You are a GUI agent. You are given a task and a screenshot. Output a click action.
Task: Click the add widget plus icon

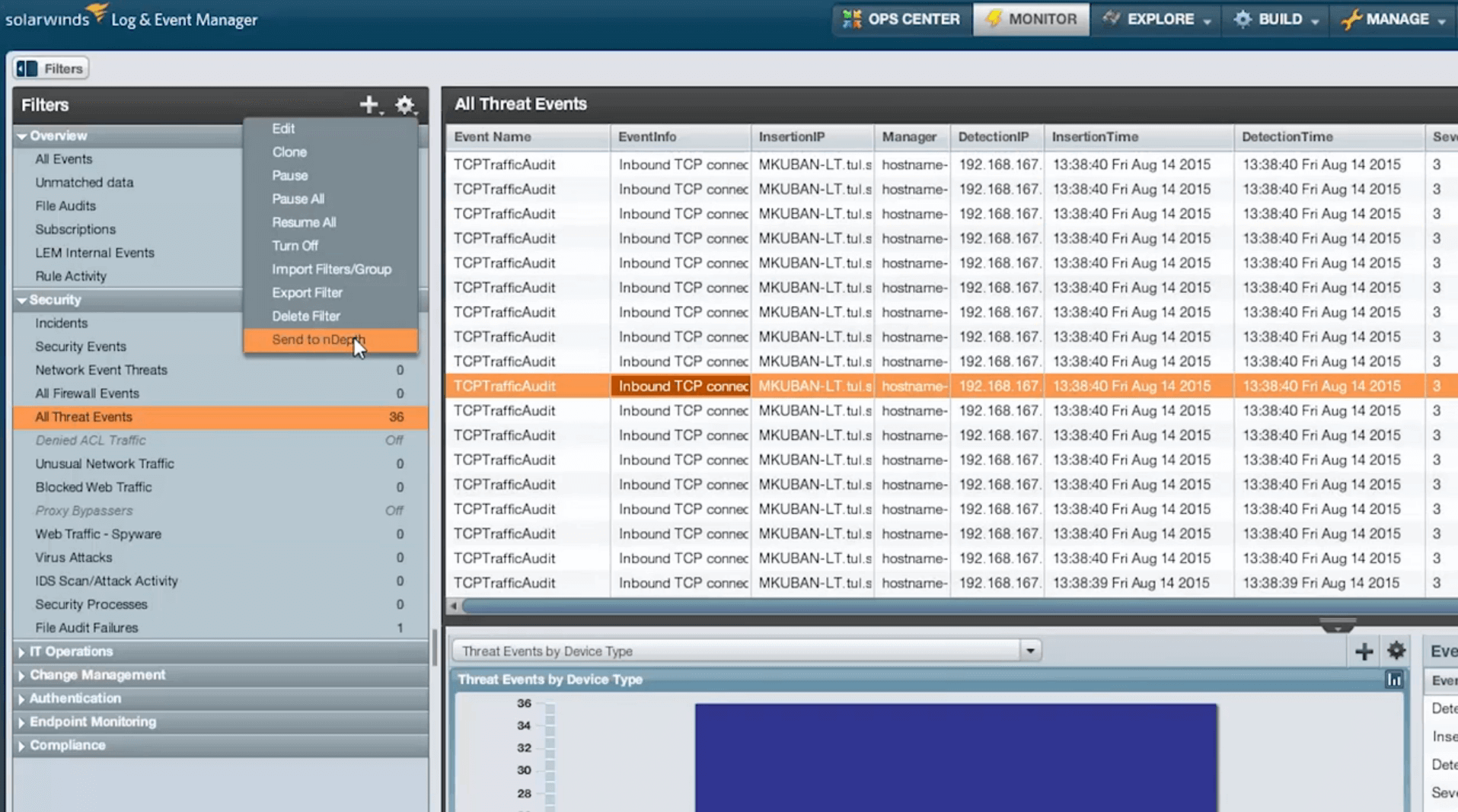point(1364,651)
